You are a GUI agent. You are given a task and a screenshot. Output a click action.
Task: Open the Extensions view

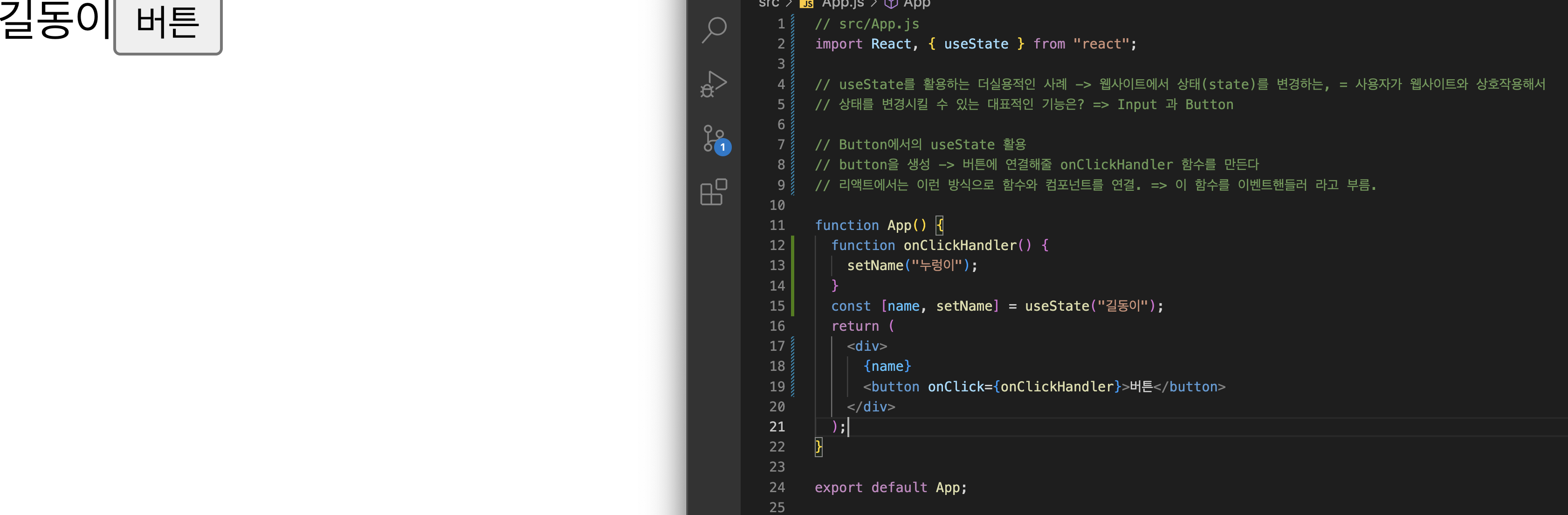pyautogui.click(x=714, y=192)
